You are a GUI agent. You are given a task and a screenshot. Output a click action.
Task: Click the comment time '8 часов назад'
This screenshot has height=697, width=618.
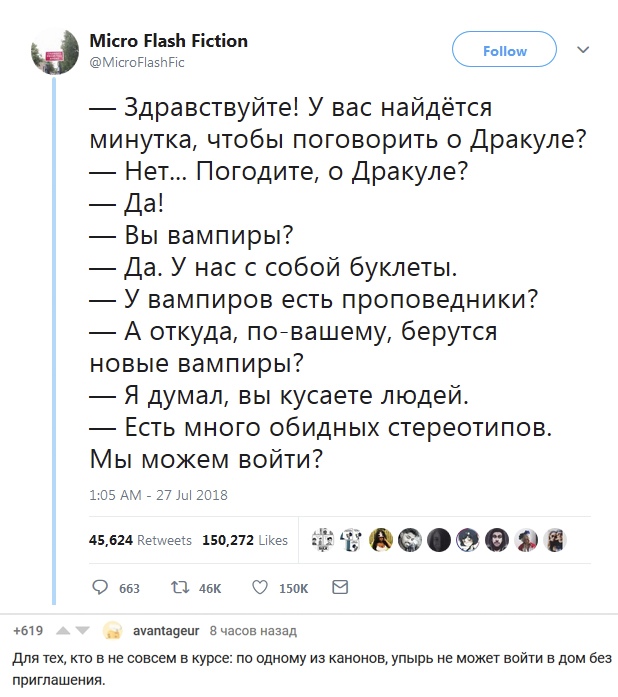pos(252,631)
